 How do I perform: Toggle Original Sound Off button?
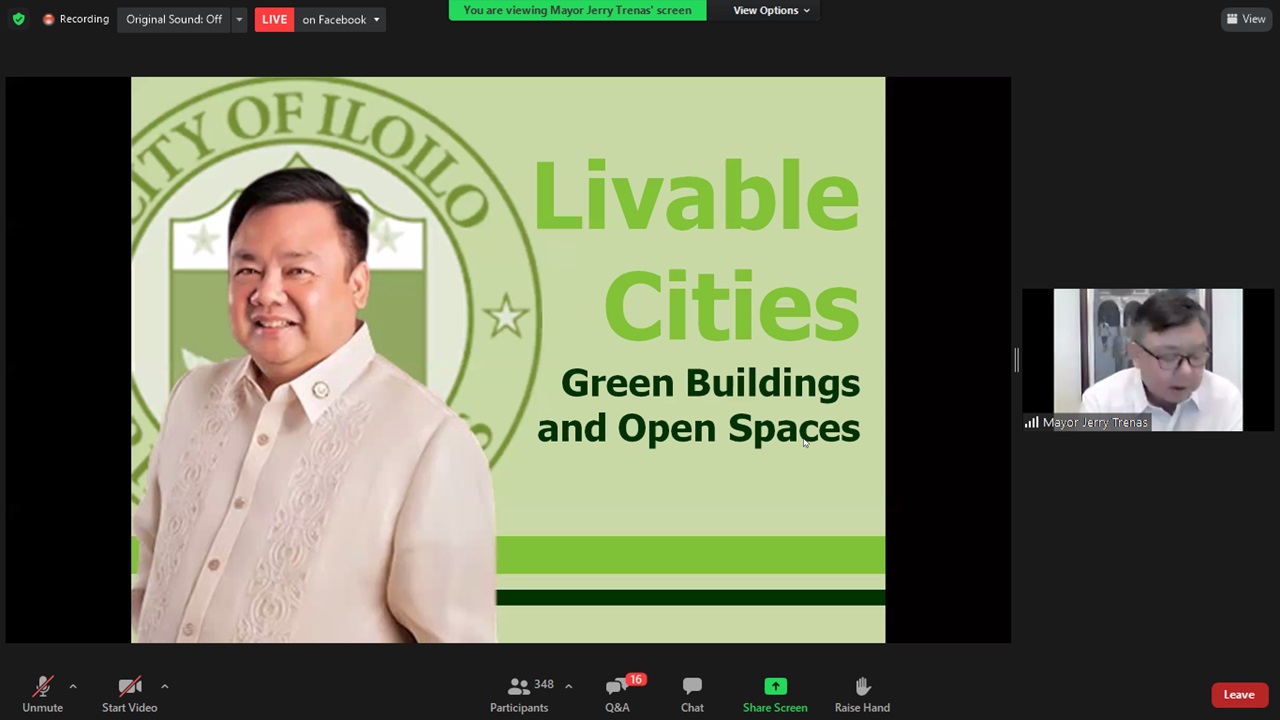[x=174, y=19]
